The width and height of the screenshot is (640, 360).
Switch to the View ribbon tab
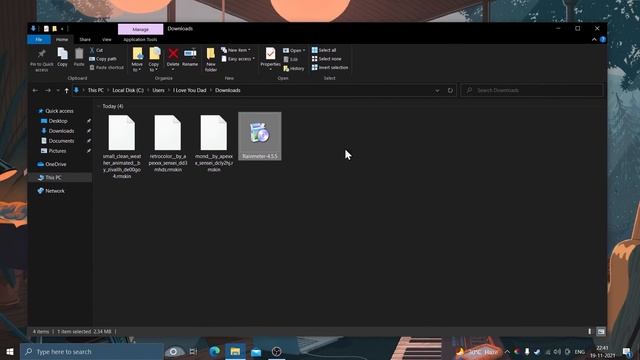click(107, 40)
